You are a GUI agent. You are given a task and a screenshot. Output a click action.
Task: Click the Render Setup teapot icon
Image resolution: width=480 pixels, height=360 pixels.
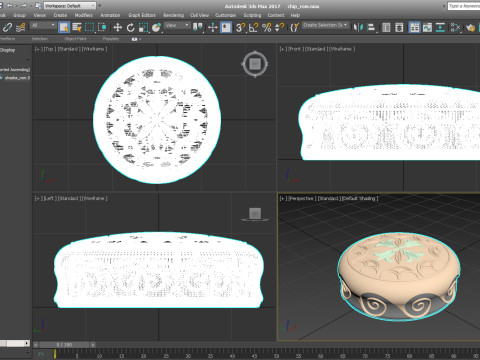470,27
